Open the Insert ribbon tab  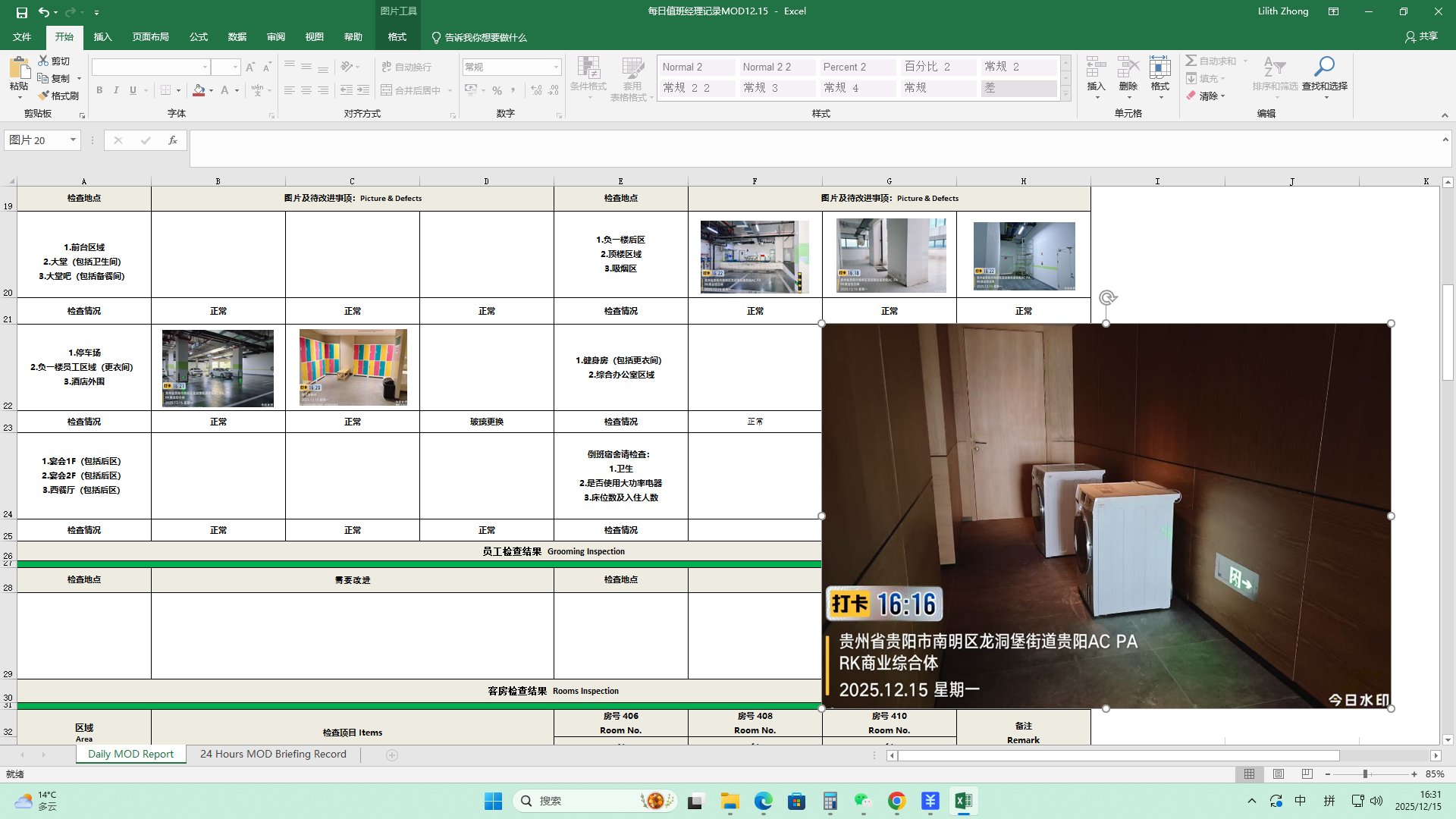(x=102, y=37)
